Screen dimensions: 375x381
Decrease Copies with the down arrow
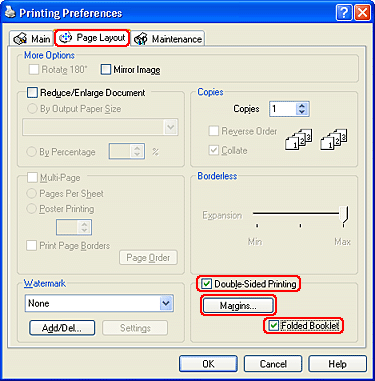(x=302, y=112)
